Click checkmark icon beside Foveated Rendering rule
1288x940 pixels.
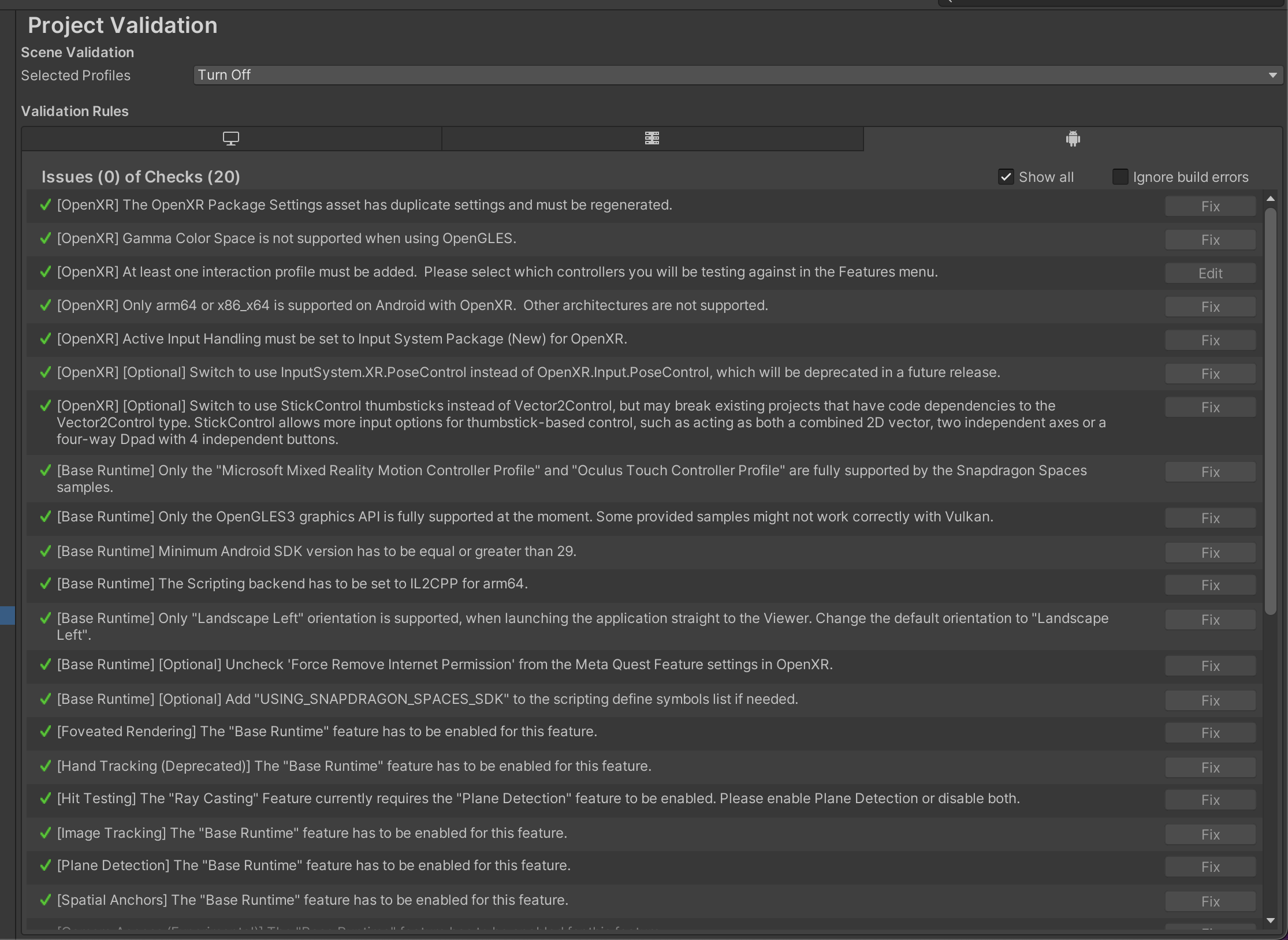[45, 732]
